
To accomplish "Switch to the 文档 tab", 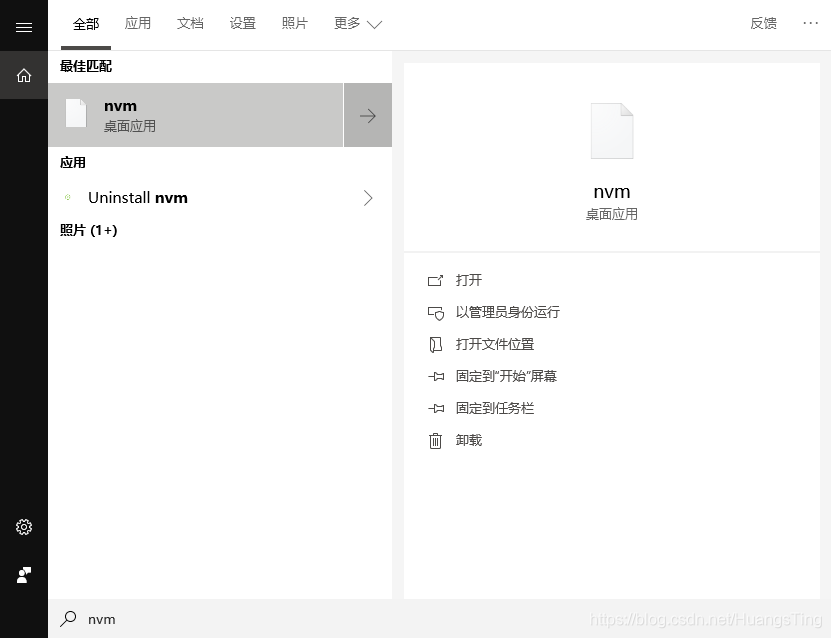I will 190,24.
